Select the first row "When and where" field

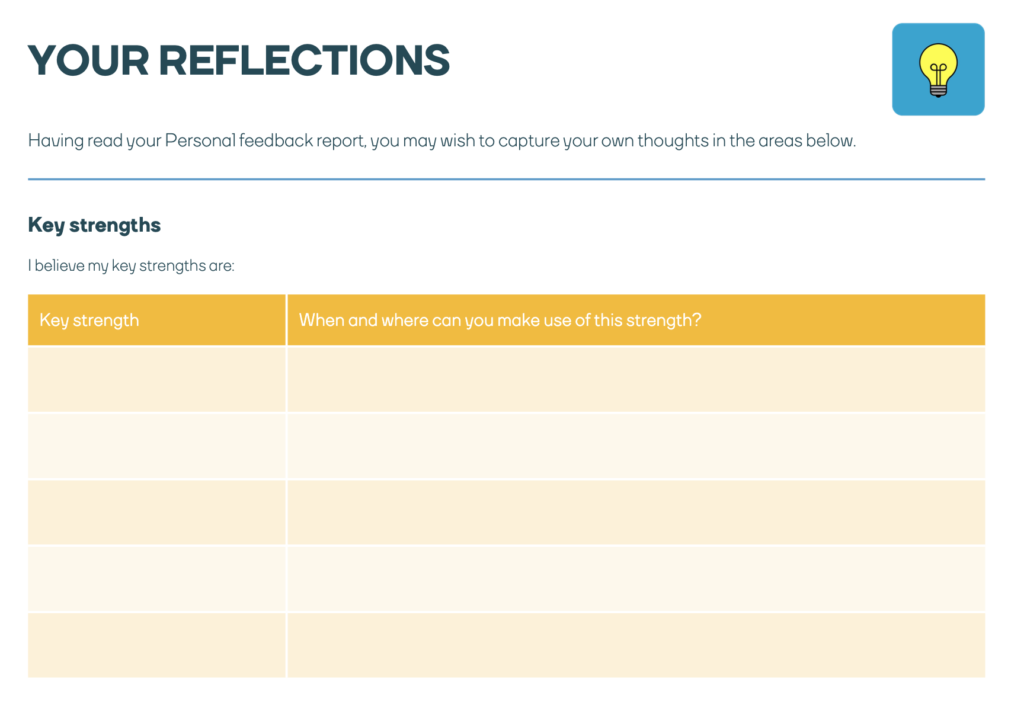click(x=636, y=379)
